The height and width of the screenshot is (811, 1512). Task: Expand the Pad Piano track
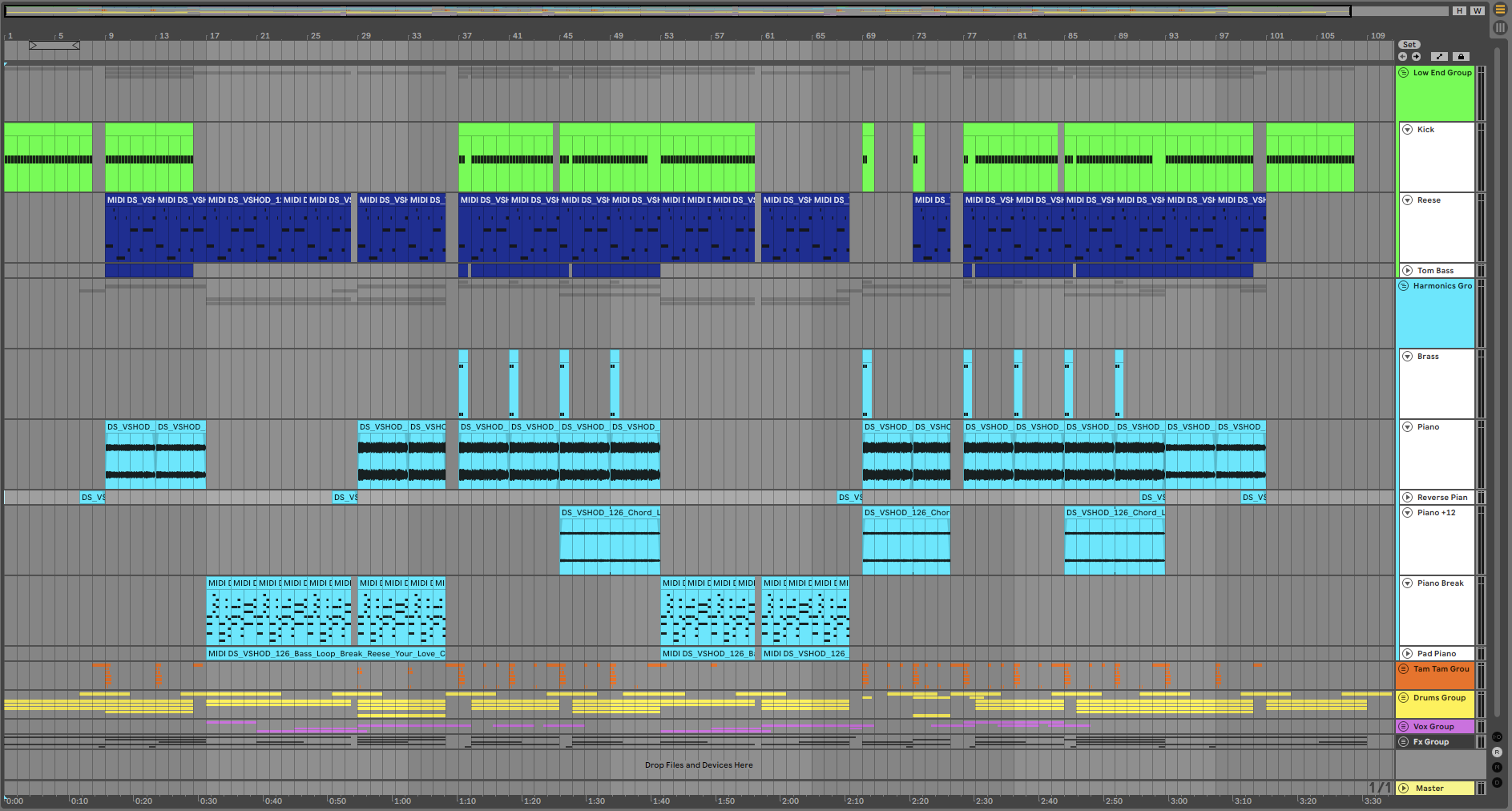click(1408, 654)
